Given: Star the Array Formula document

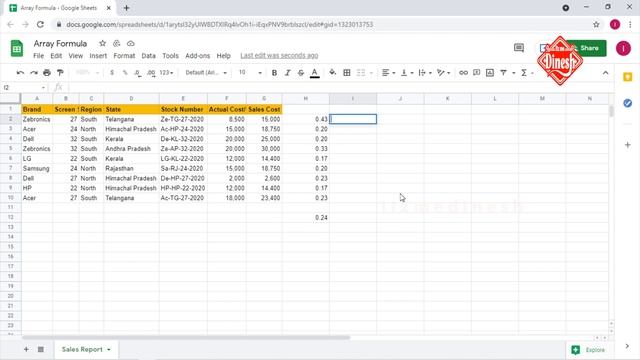Looking at the screenshot, I should [x=102, y=43].
